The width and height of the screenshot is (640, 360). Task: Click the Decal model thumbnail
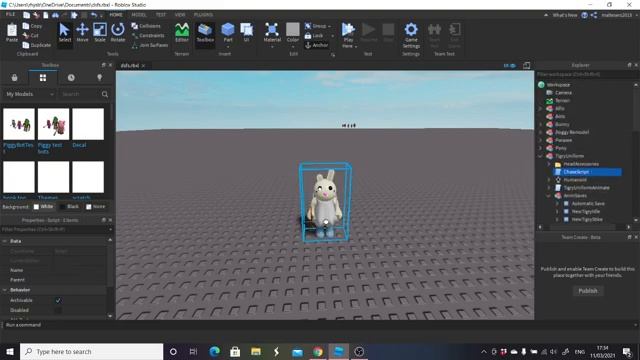coord(88,124)
